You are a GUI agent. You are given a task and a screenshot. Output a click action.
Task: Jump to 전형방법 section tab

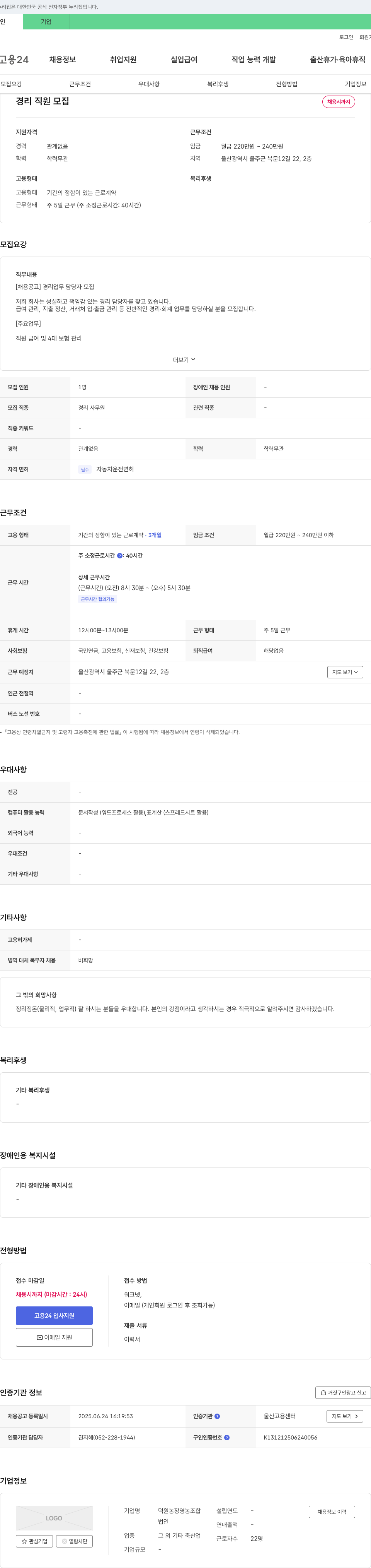286,84
